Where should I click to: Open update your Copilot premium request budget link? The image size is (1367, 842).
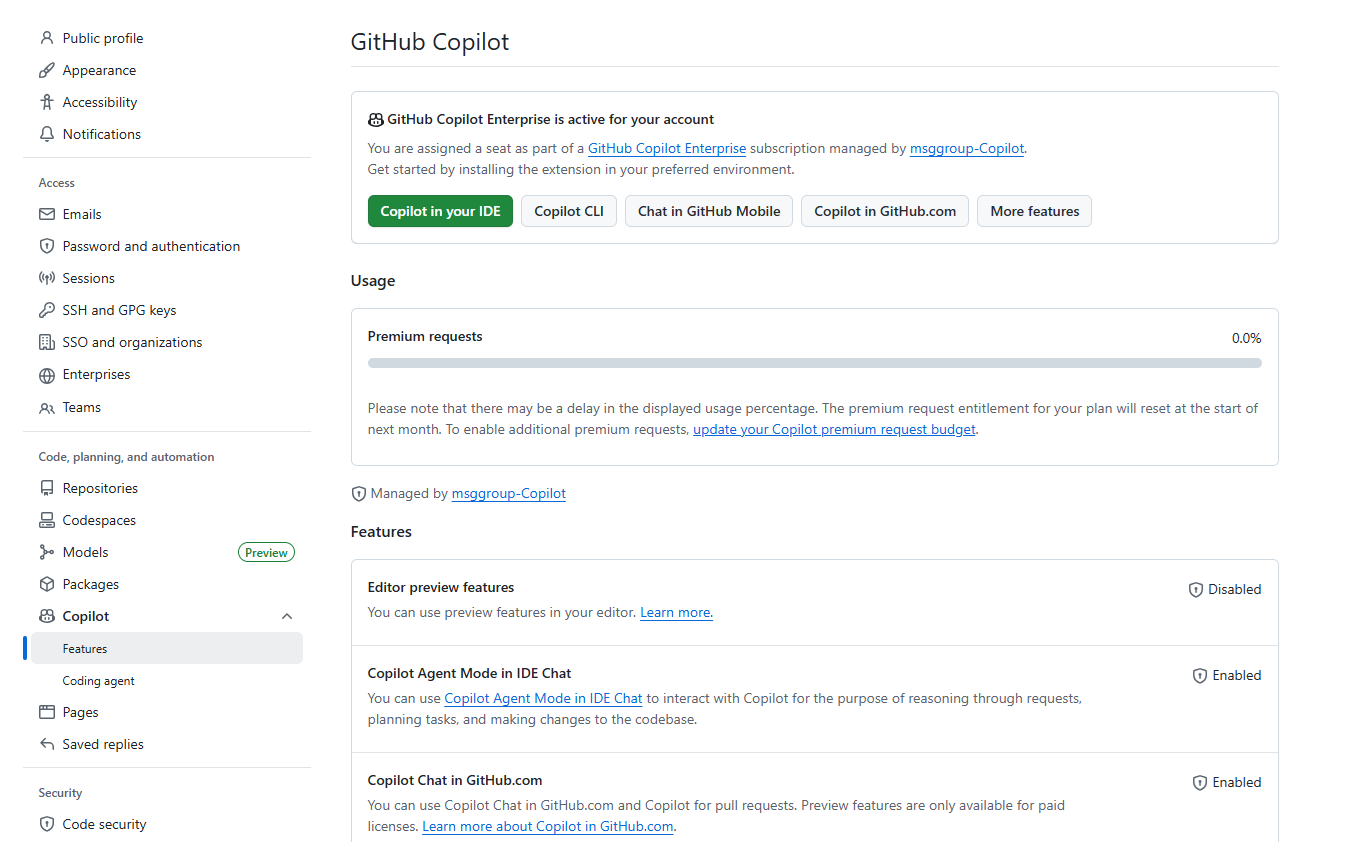(x=834, y=429)
